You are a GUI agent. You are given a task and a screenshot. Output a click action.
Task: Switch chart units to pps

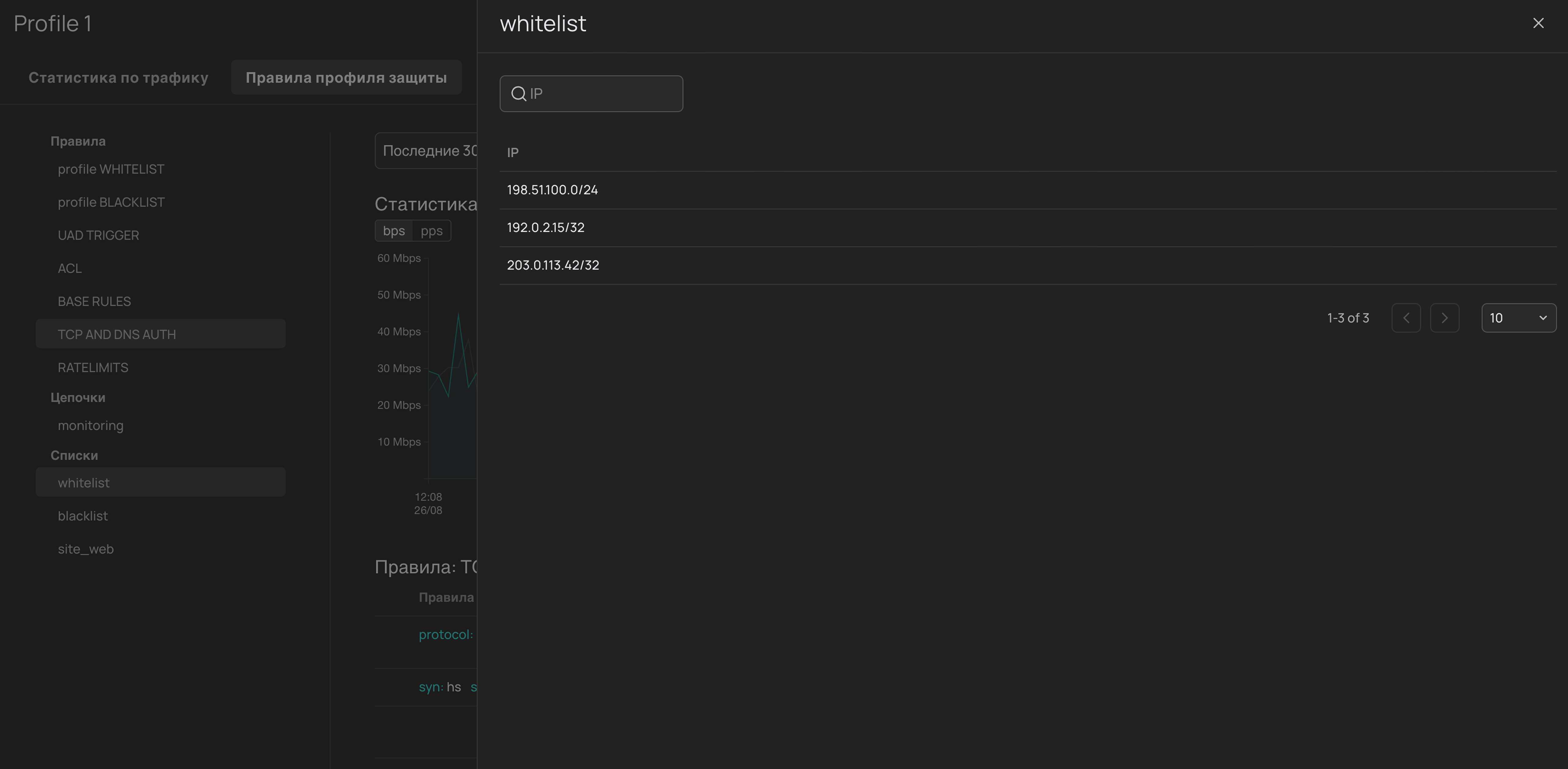[431, 231]
